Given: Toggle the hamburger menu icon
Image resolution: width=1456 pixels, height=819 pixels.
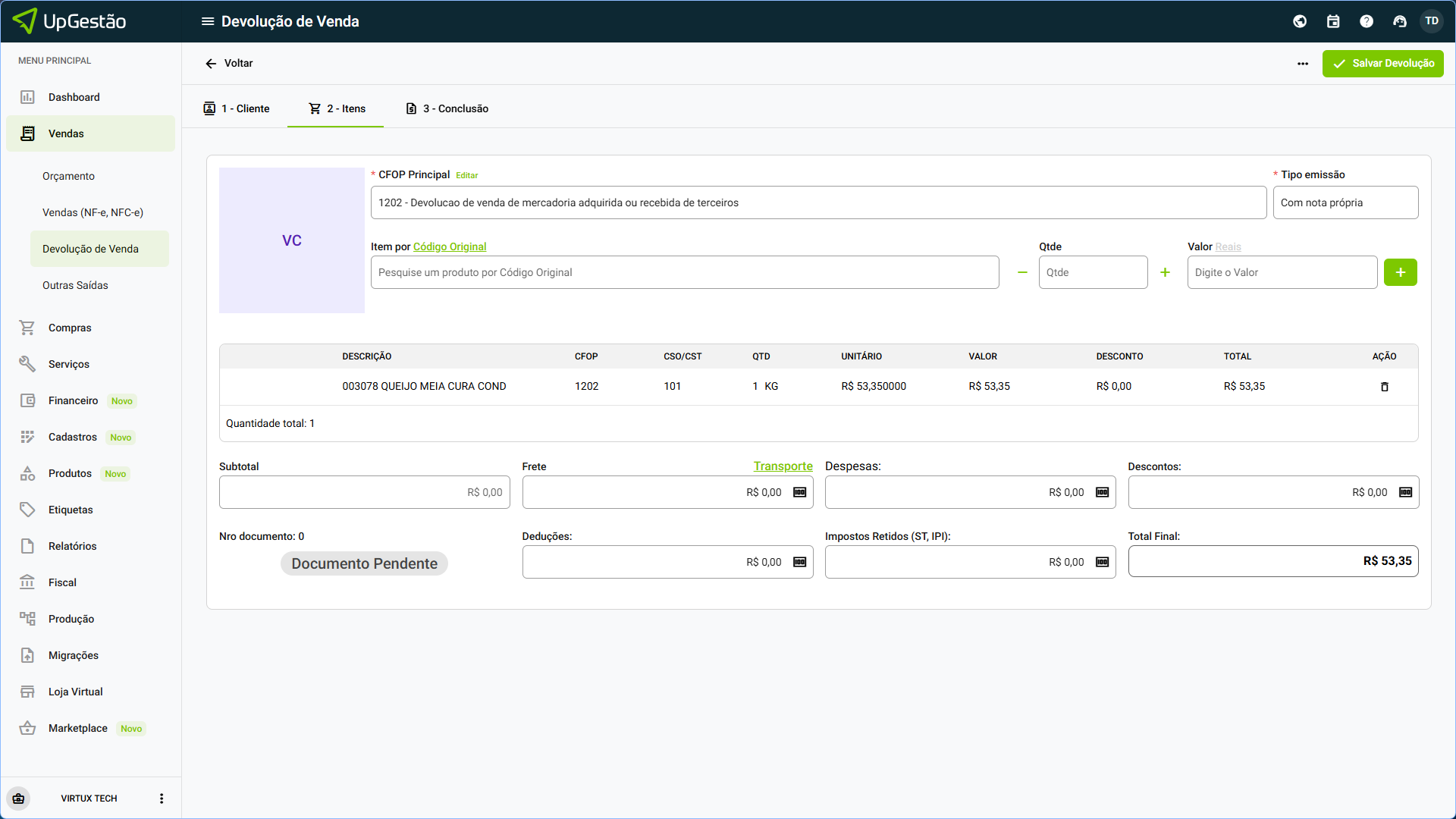Looking at the screenshot, I should pyautogui.click(x=207, y=21).
